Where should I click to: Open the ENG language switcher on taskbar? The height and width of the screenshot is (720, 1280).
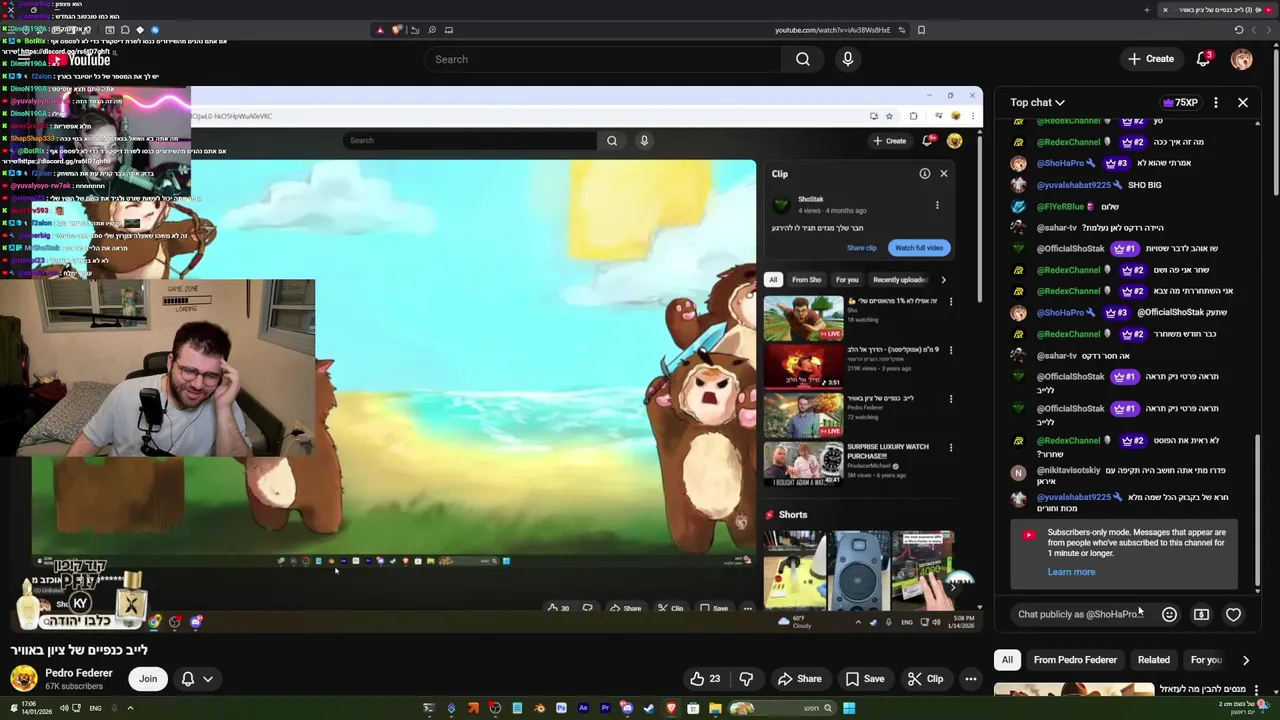point(95,708)
